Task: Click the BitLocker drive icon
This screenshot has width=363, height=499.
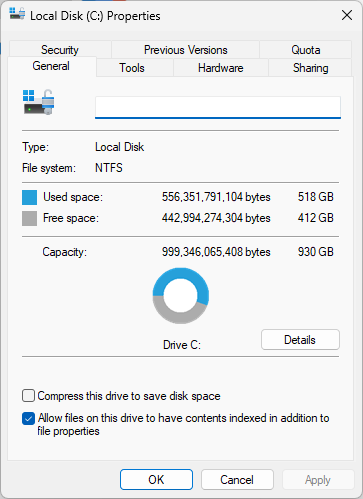Action: click(38, 102)
